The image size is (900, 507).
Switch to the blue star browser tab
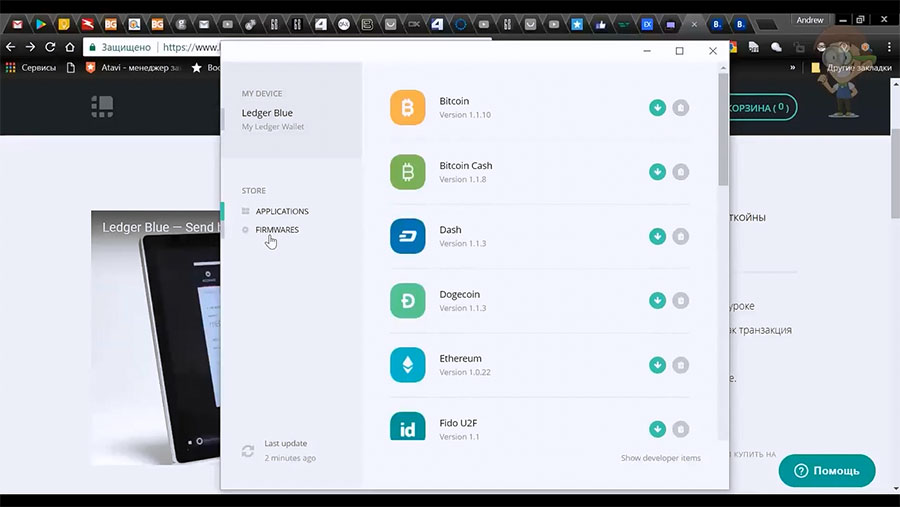click(577, 24)
